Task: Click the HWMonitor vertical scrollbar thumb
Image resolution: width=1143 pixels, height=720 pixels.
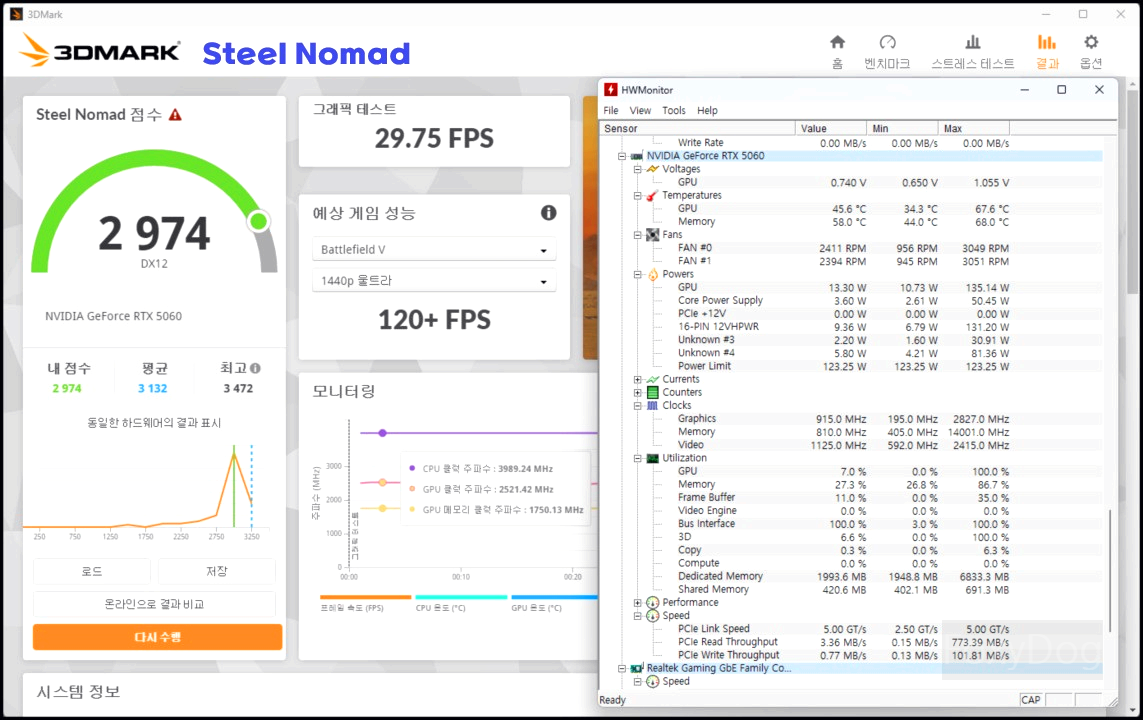Action: (1109, 570)
